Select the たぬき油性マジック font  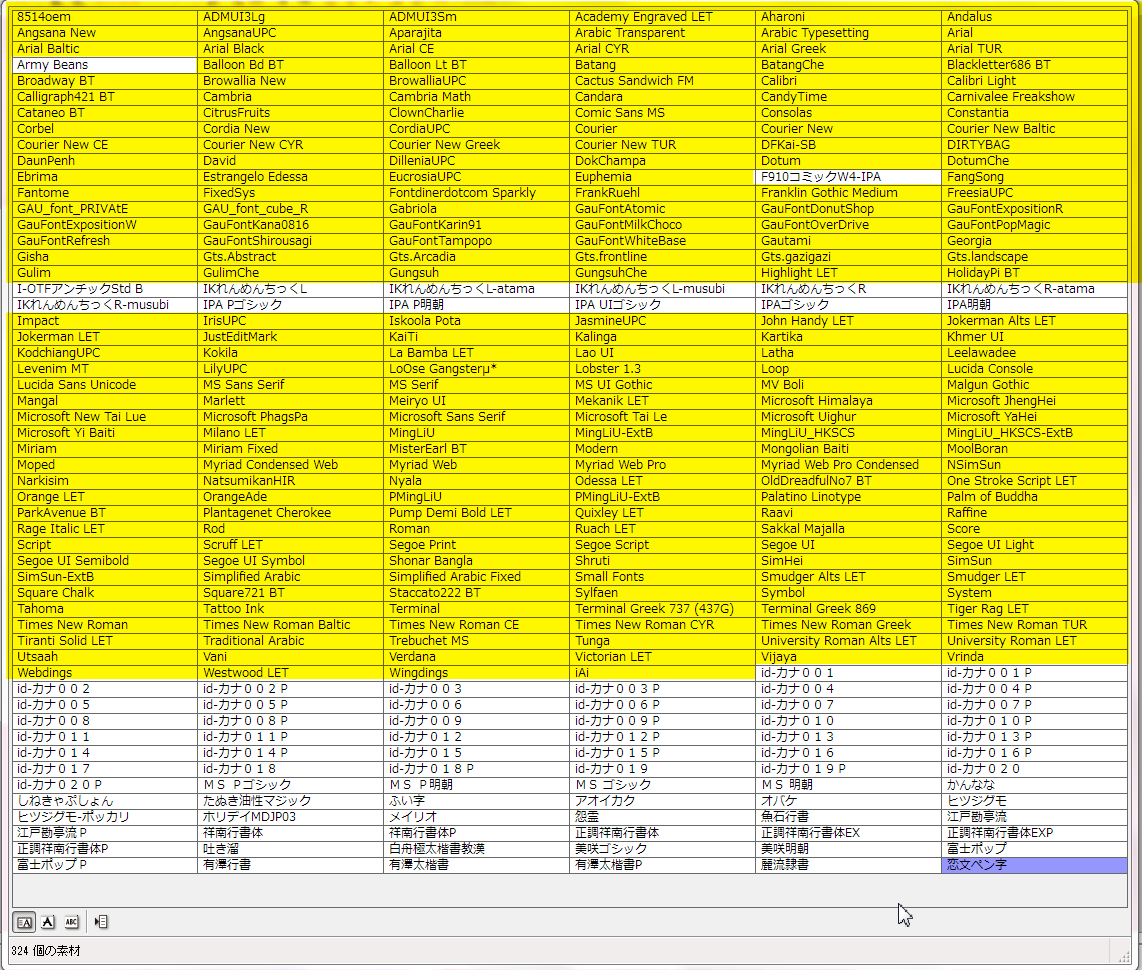click(291, 802)
